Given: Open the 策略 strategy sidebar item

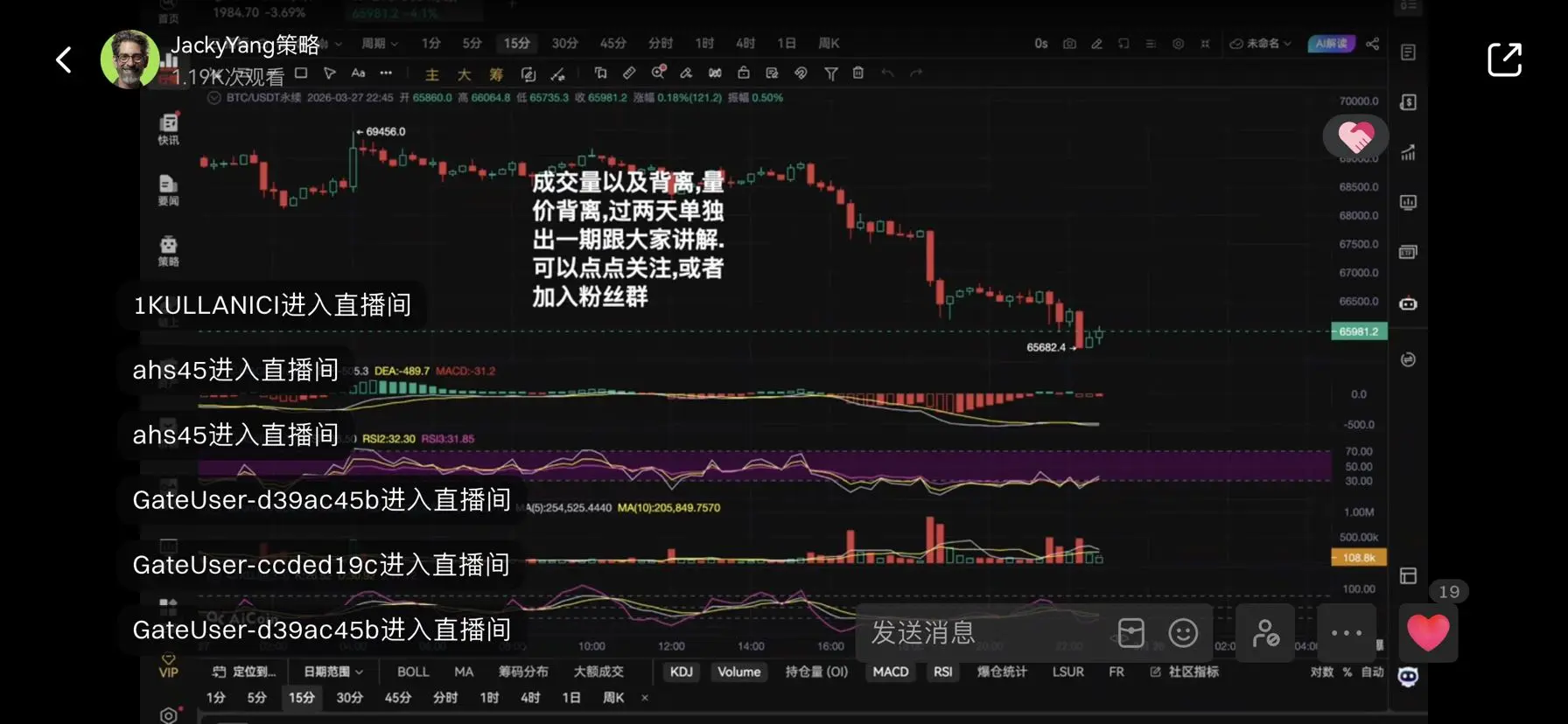Looking at the screenshot, I should click(x=168, y=250).
